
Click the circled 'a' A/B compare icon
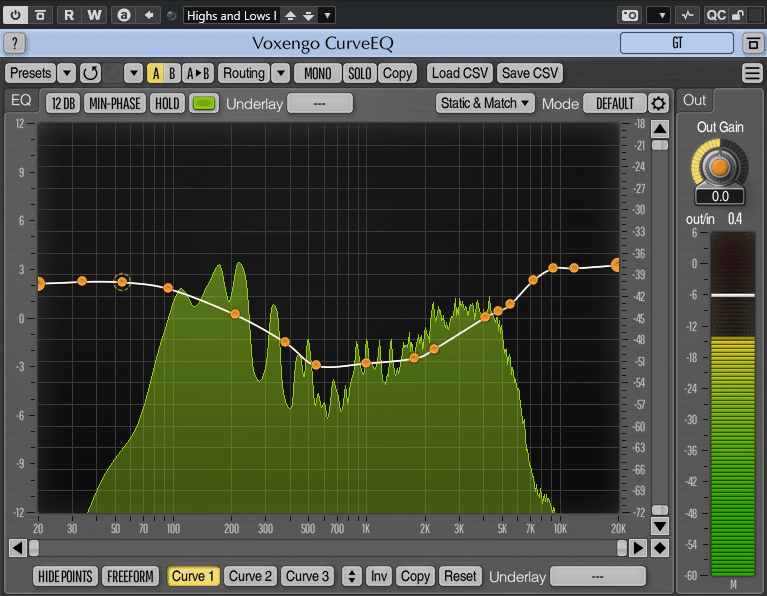pyautogui.click(x=124, y=15)
